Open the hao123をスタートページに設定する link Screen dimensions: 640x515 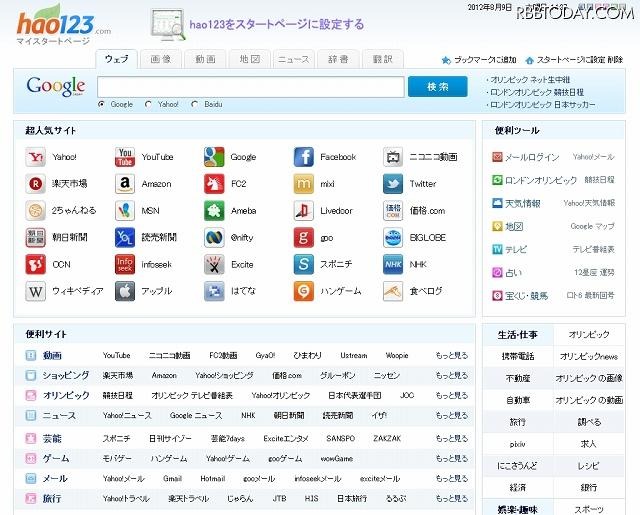277,24
